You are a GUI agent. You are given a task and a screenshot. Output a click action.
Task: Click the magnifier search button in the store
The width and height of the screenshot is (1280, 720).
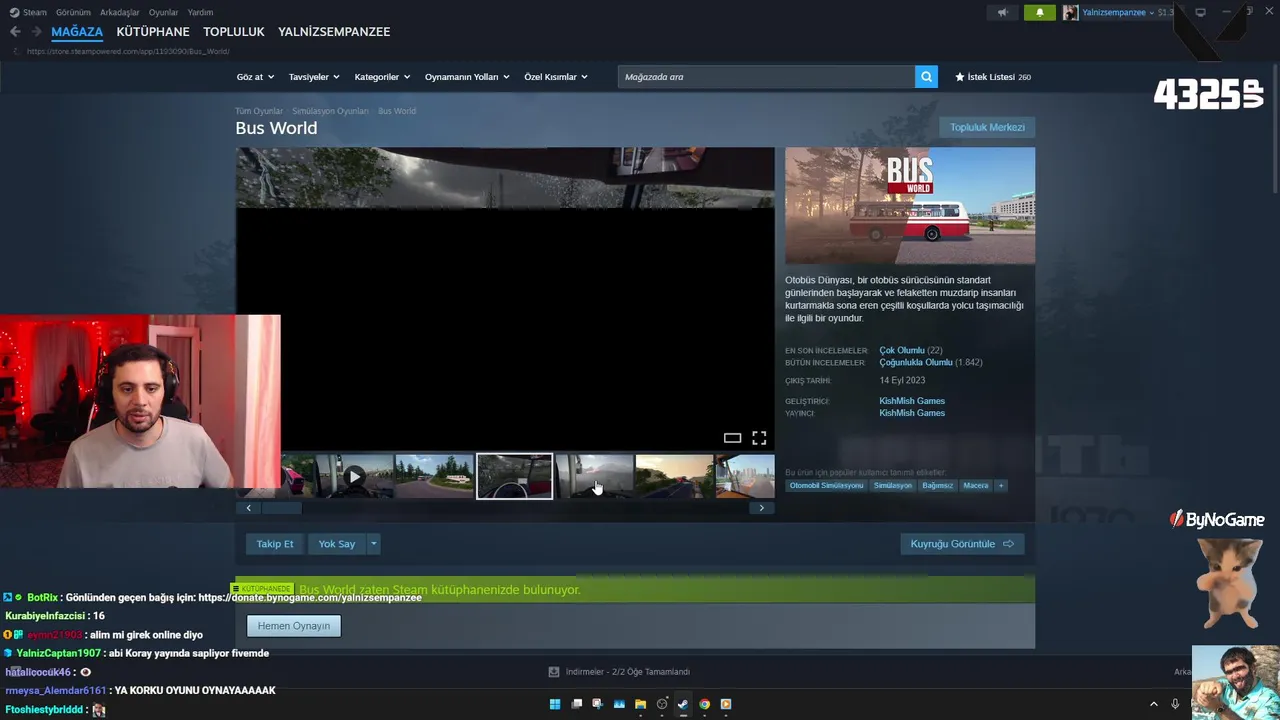[927, 77]
